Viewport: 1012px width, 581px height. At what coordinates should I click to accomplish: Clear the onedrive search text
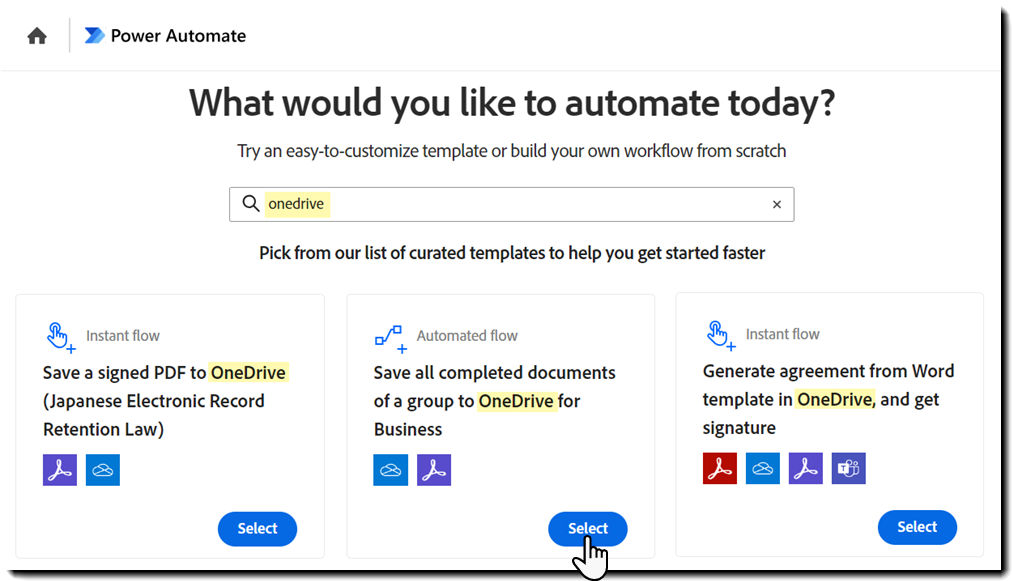pos(777,204)
